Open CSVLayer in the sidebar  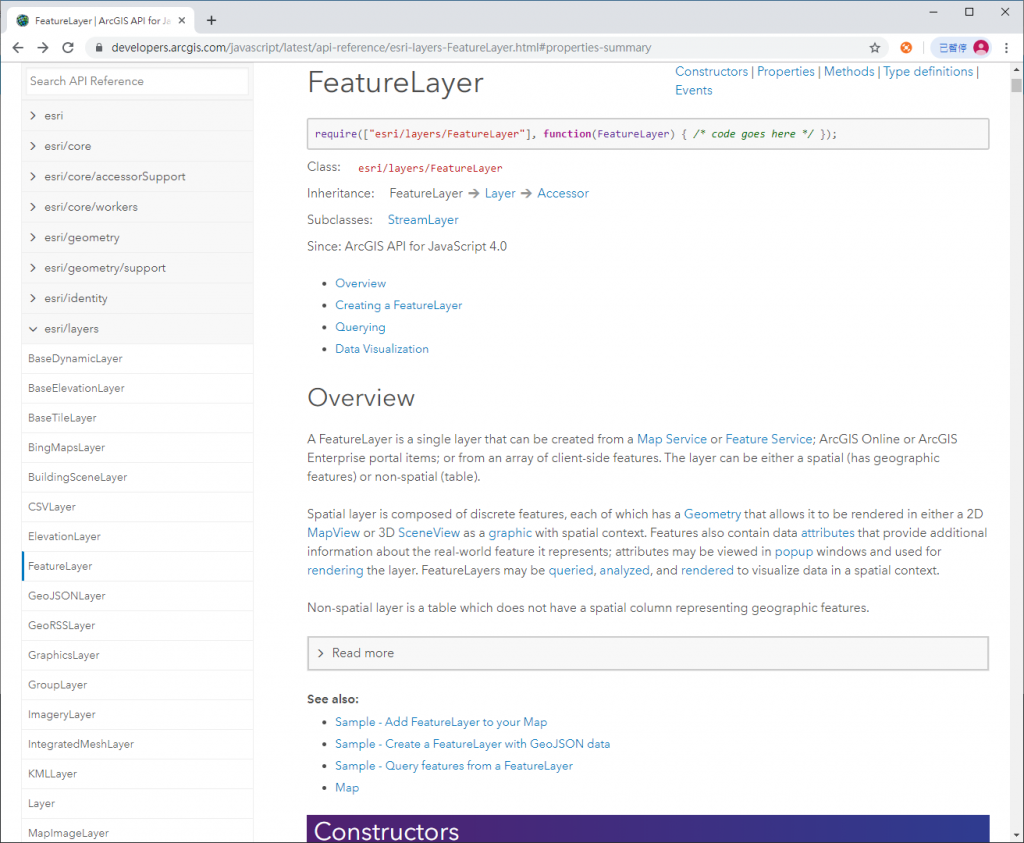pos(137,507)
